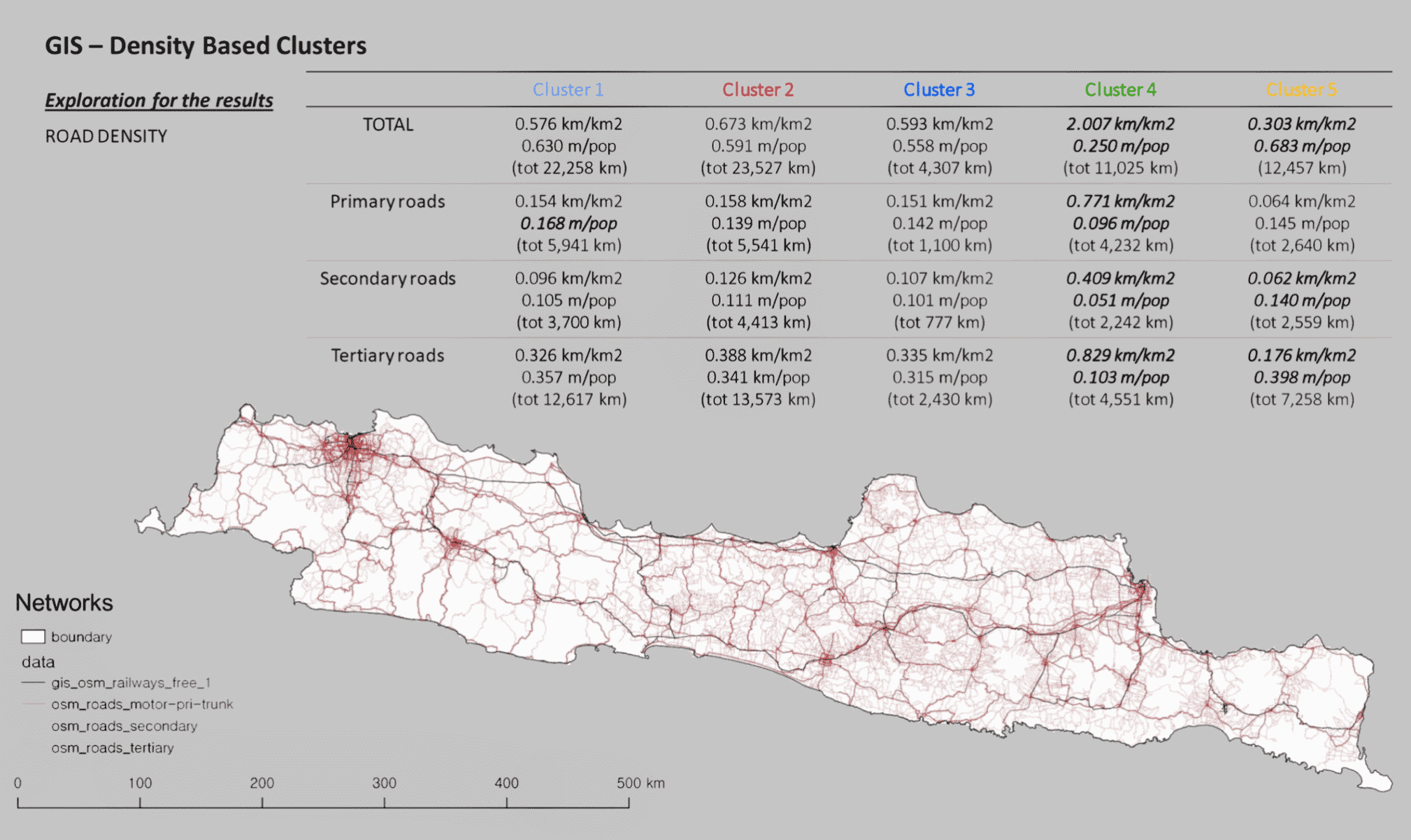Click the 'Secondary roads' row label
Viewport: 1411px width, 840px height.
387,279
